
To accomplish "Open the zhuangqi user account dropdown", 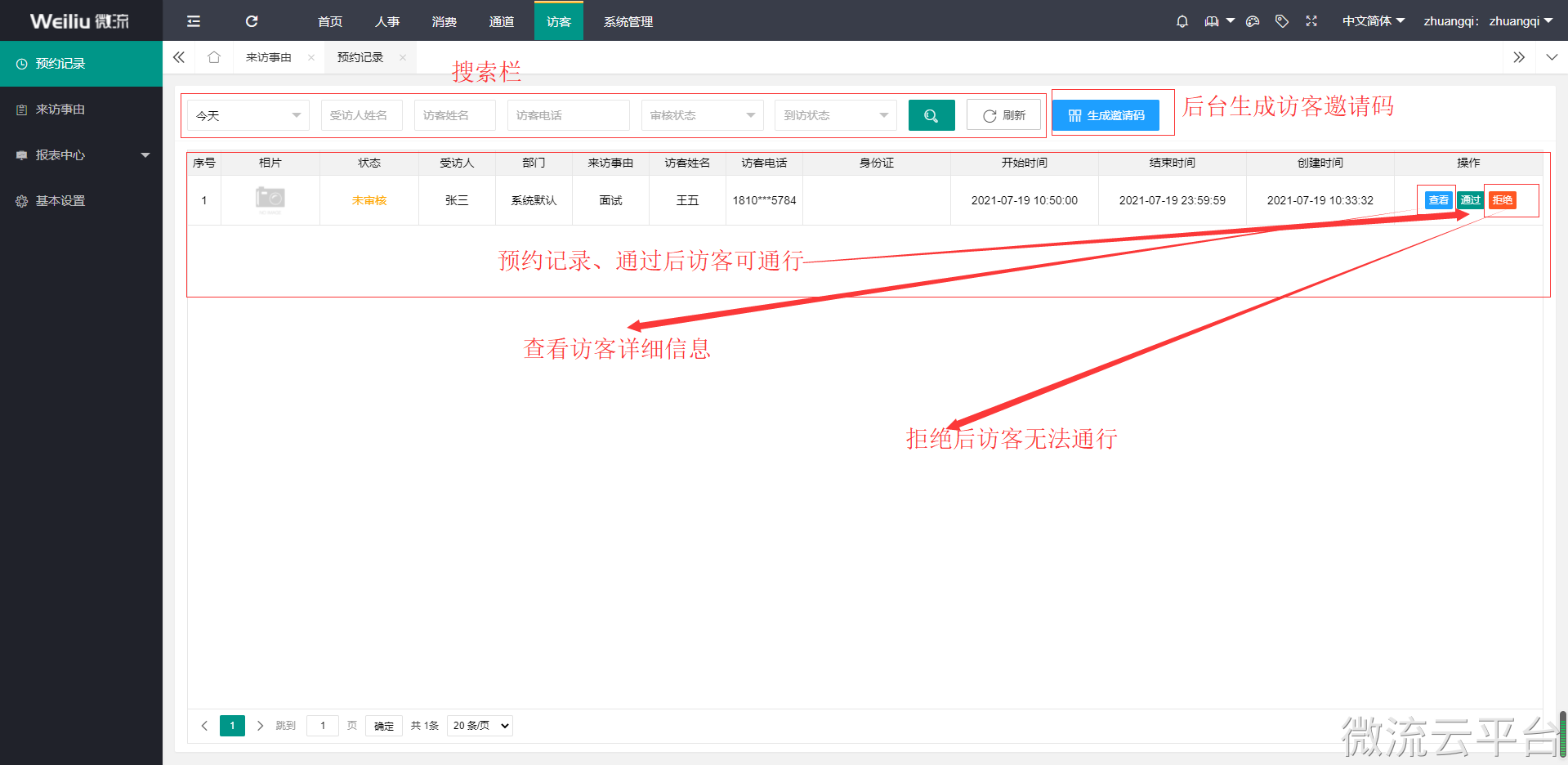I will coord(1488,21).
